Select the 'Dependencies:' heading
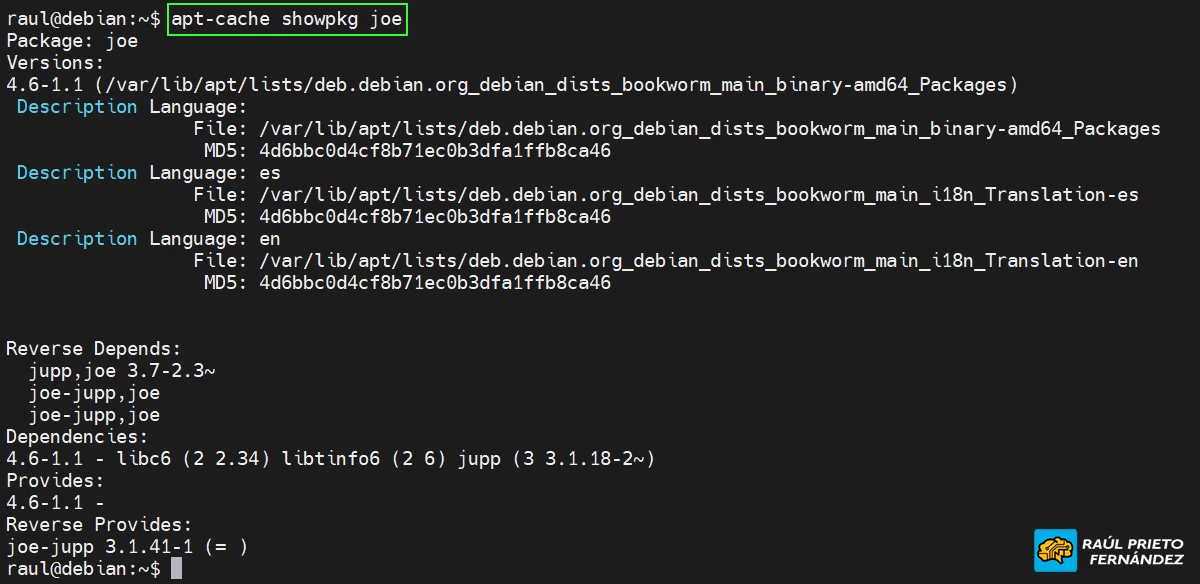This screenshot has width=1200, height=584. click(77, 437)
